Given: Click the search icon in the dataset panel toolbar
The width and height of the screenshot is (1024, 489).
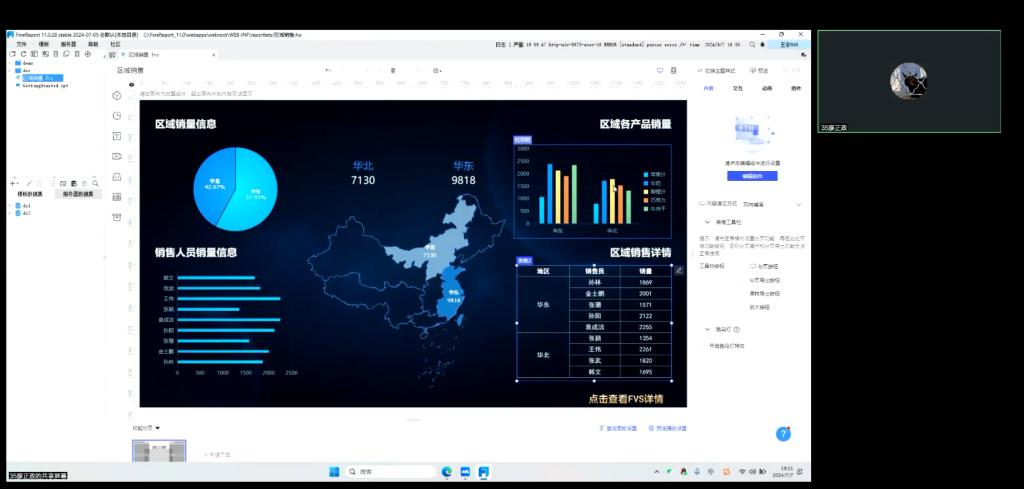Looking at the screenshot, I should click(95, 183).
